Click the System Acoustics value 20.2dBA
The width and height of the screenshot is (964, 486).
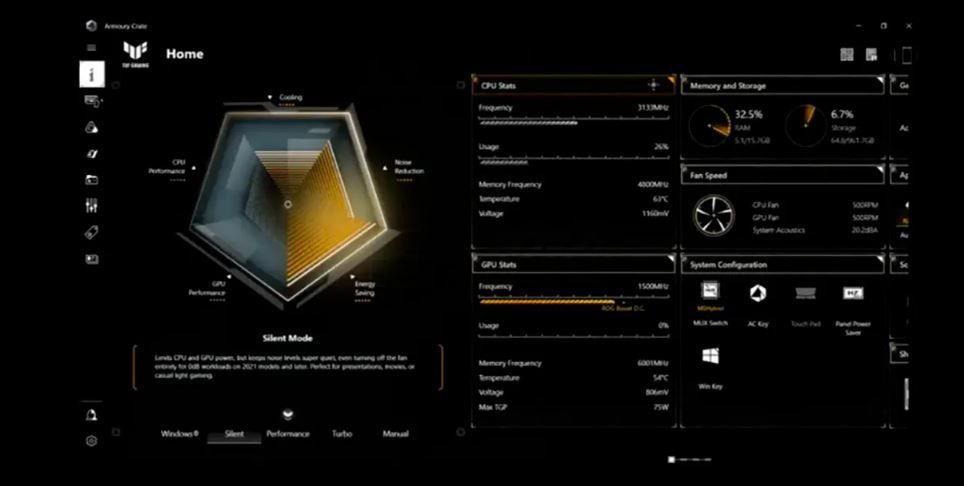pos(864,230)
